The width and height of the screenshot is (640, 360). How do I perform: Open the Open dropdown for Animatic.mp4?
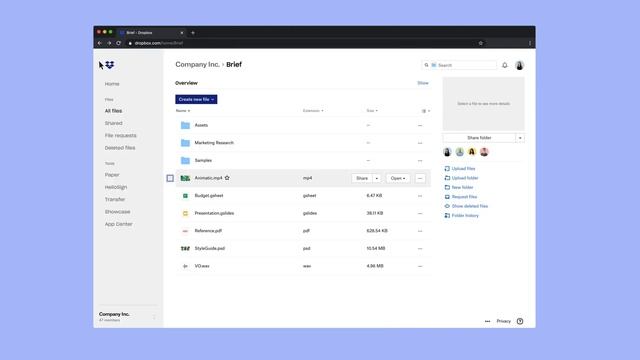pos(398,178)
